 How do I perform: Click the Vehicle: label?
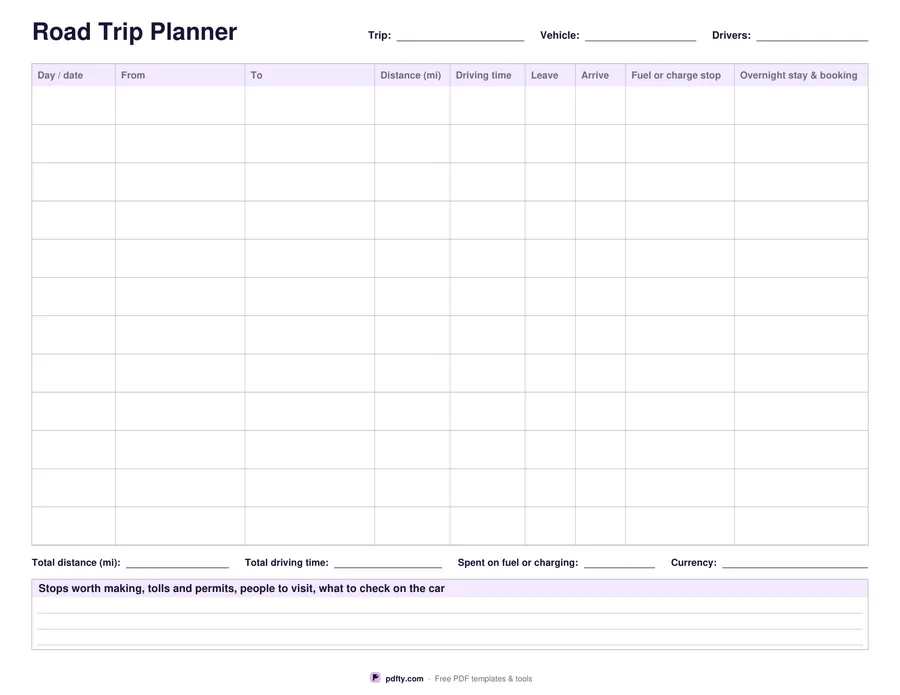click(560, 35)
